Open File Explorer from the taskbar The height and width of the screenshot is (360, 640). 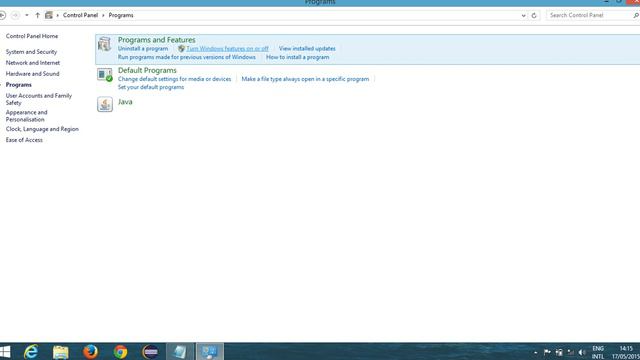(61, 351)
